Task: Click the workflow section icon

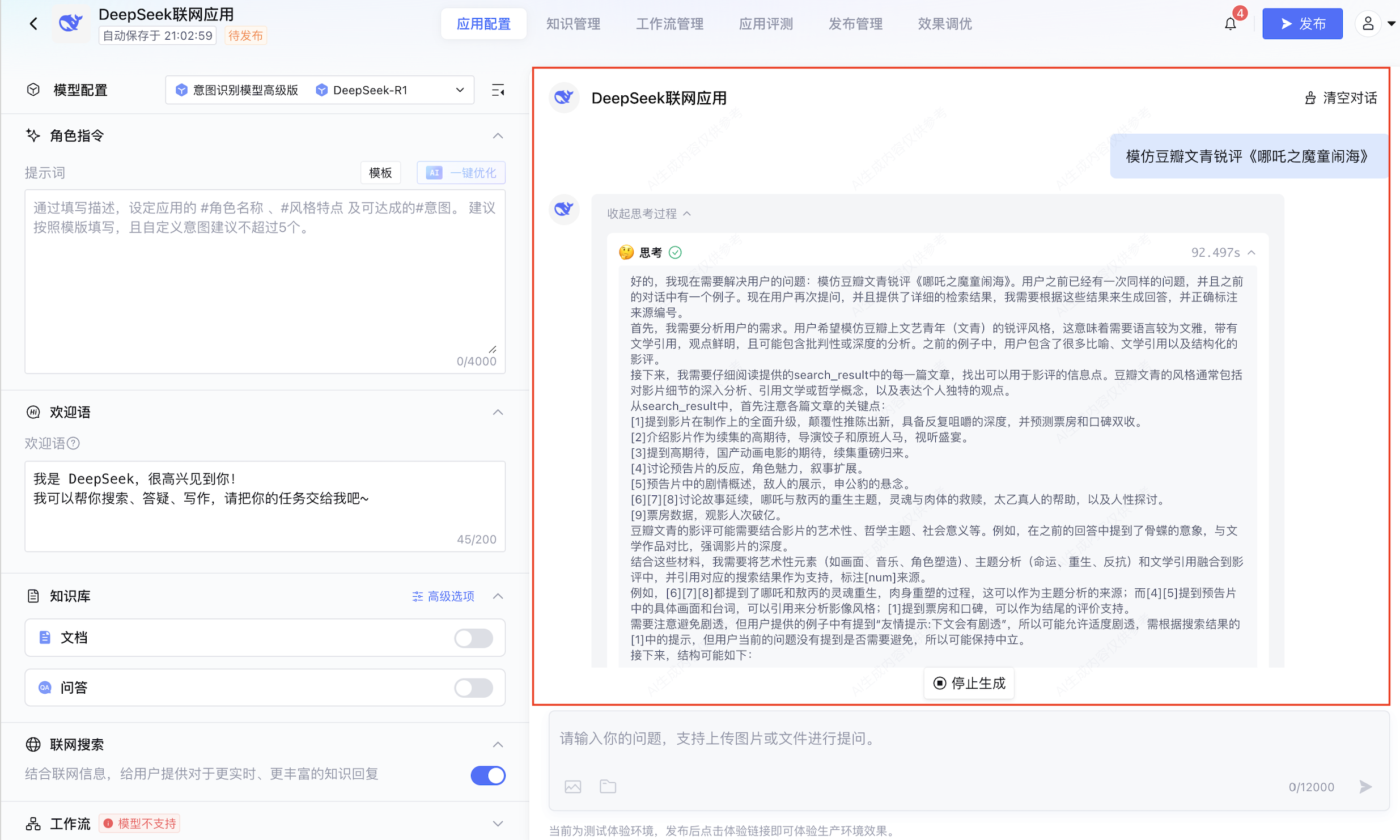Action: coord(33,824)
